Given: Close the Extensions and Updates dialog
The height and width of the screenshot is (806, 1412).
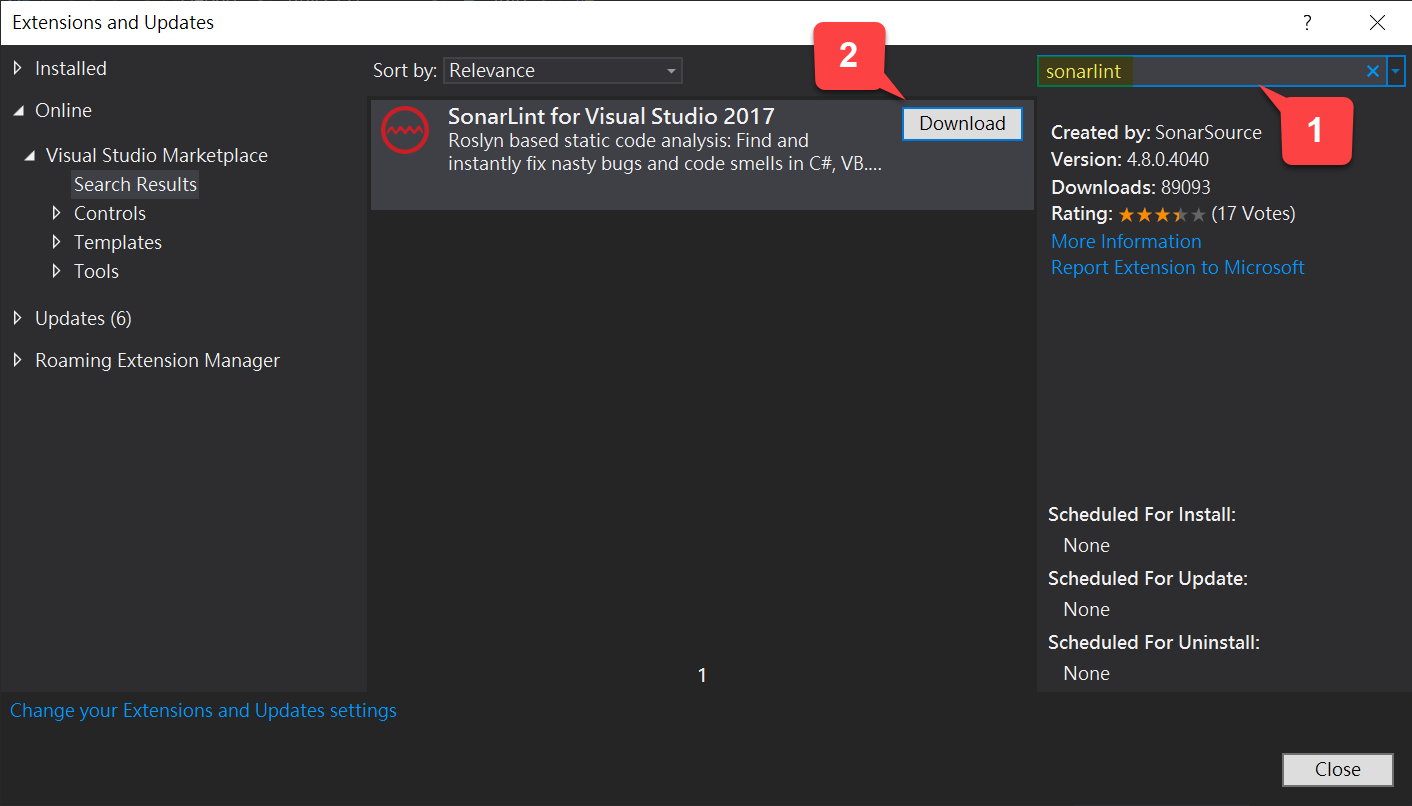Looking at the screenshot, I should coord(1337,769).
